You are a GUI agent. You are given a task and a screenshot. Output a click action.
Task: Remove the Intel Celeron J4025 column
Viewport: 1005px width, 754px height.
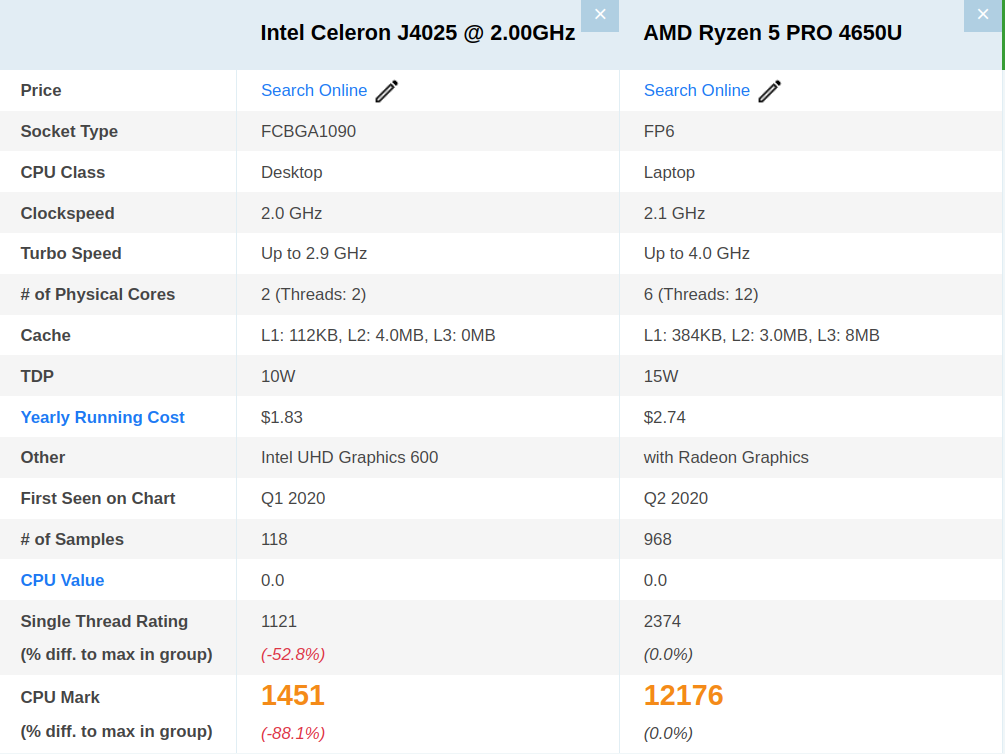point(599,15)
